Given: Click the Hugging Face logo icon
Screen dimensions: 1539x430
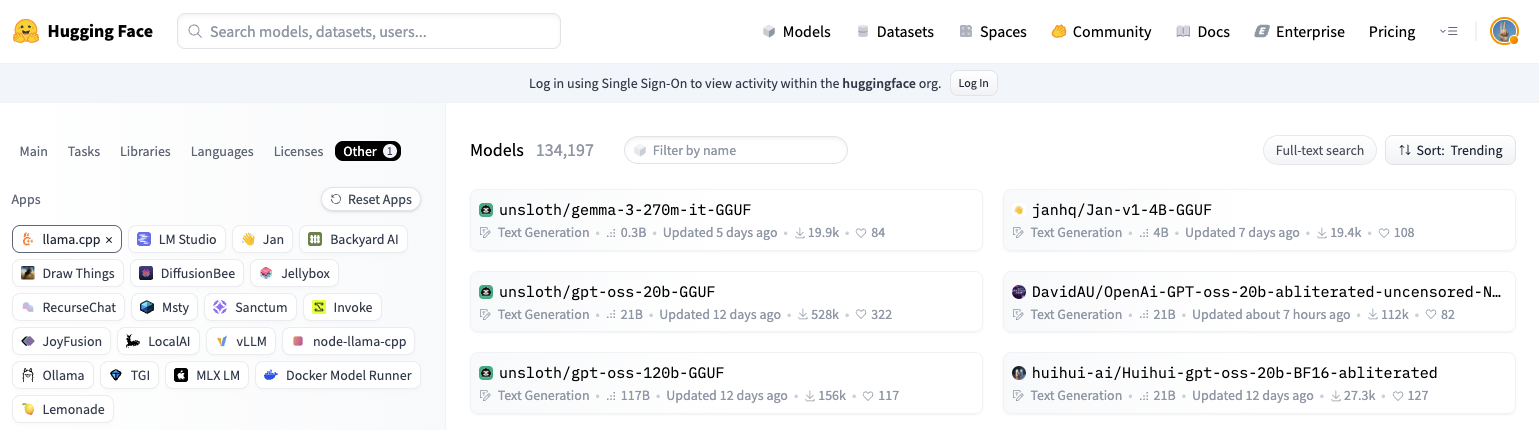Looking at the screenshot, I should (26, 31).
